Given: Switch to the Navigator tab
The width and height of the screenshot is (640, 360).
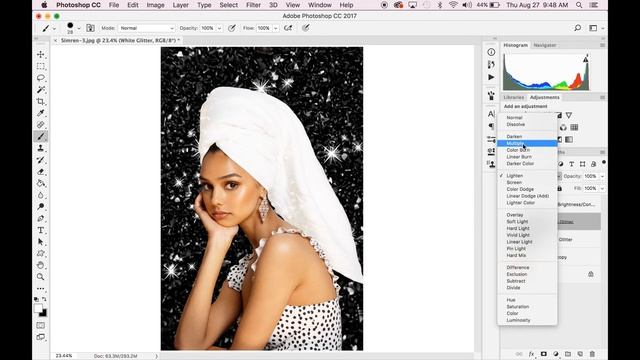Looking at the screenshot, I should click(544, 45).
